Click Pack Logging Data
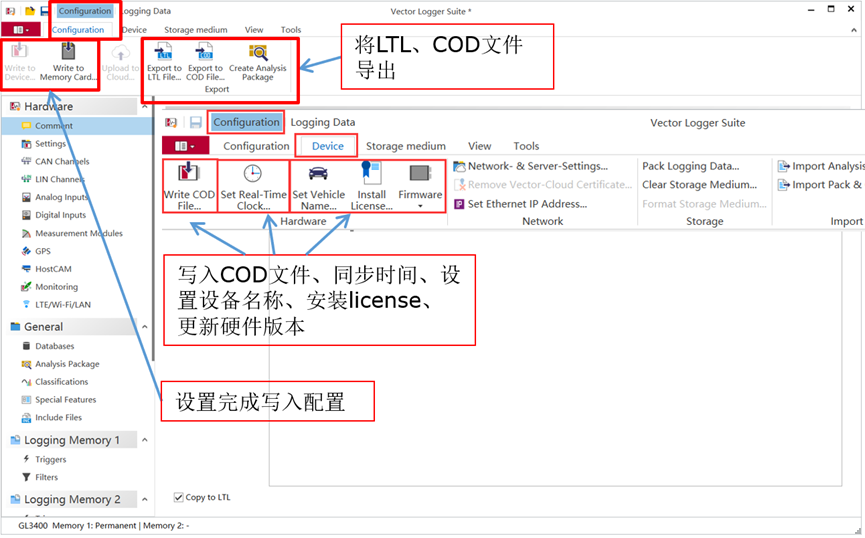Image resolution: width=865 pixels, height=538 pixels. [691, 166]
